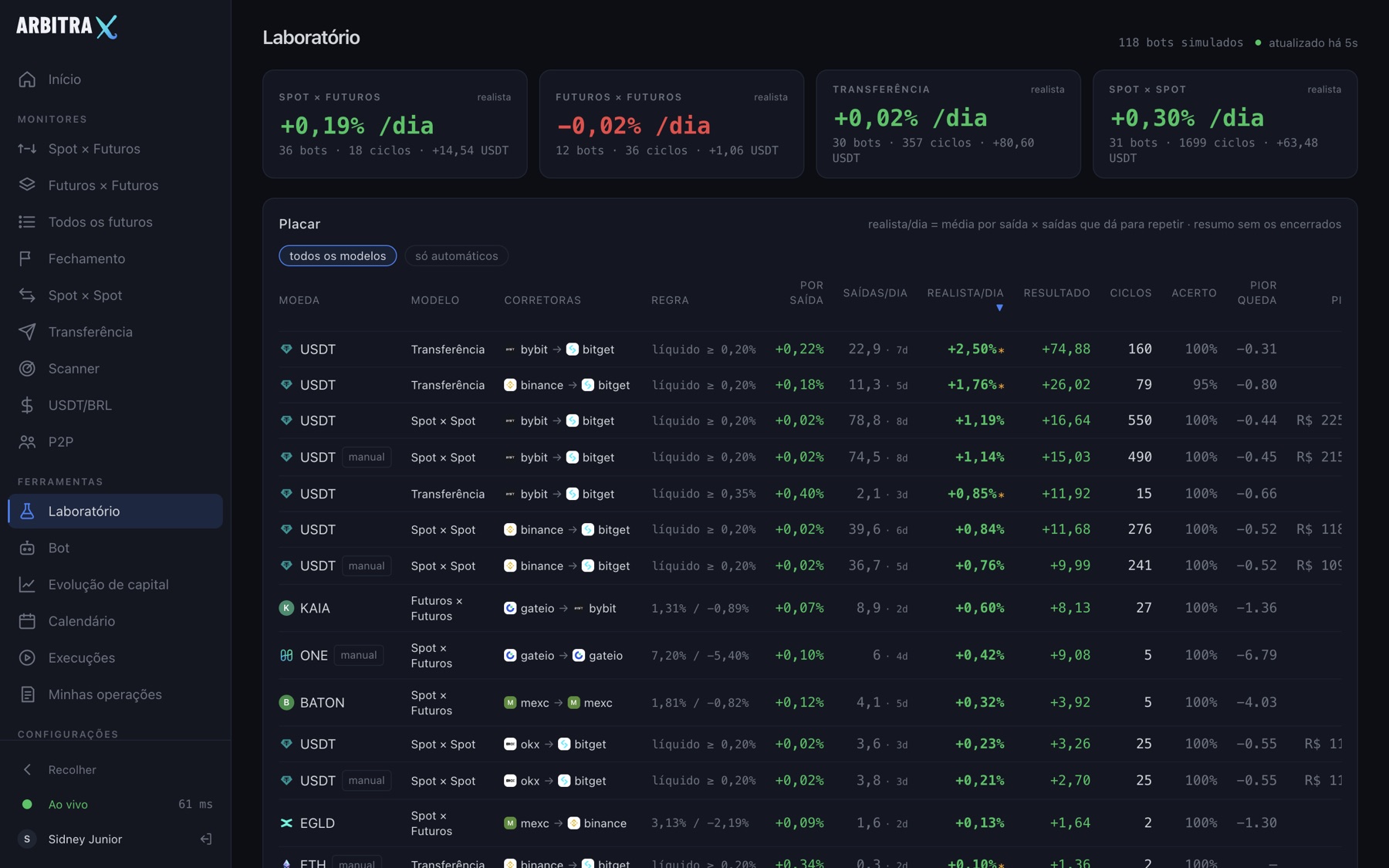Select the EGLD row
The image size is (1389, 868).
(x=810, y=823)
